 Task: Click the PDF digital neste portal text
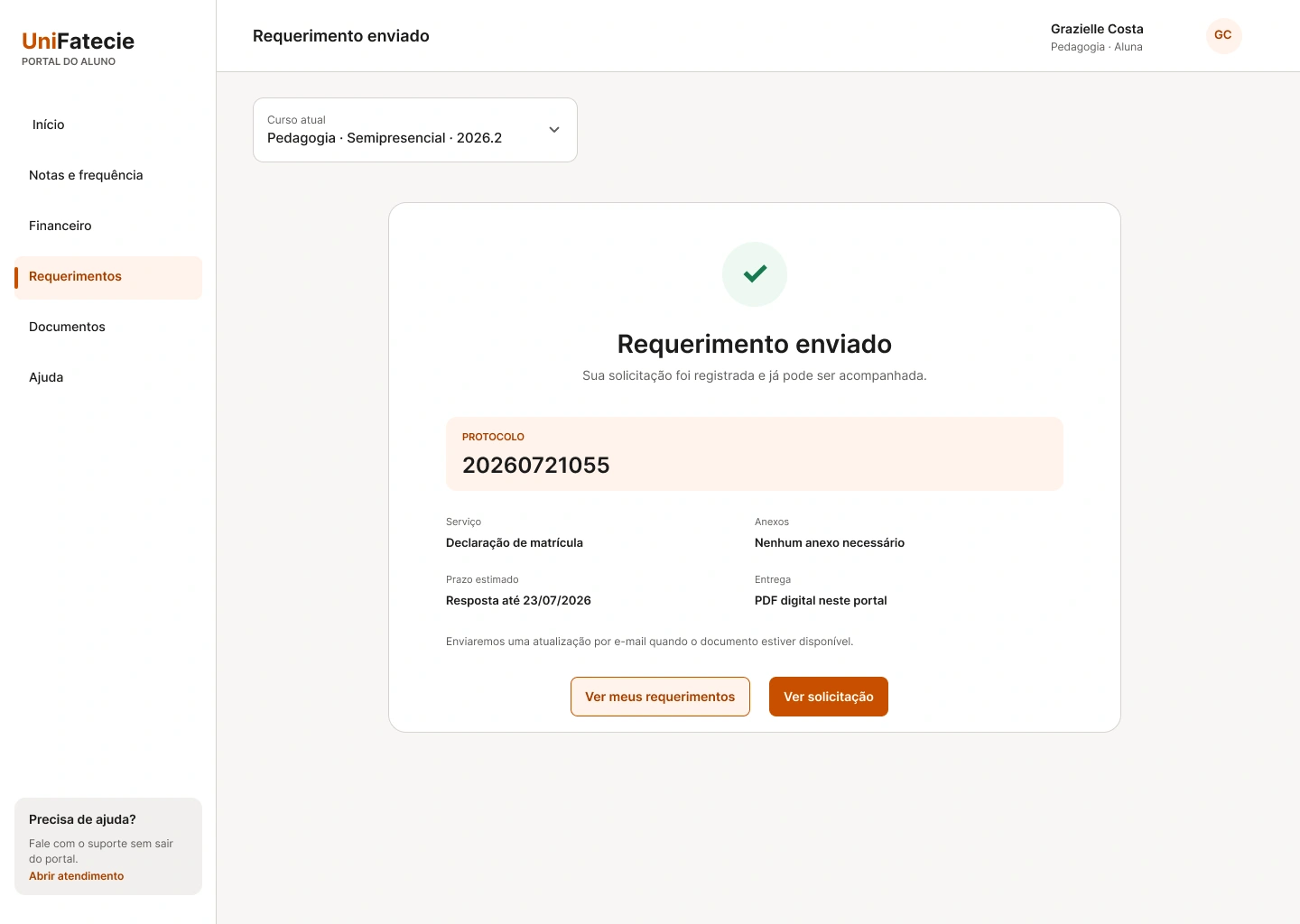coord(821,600)
